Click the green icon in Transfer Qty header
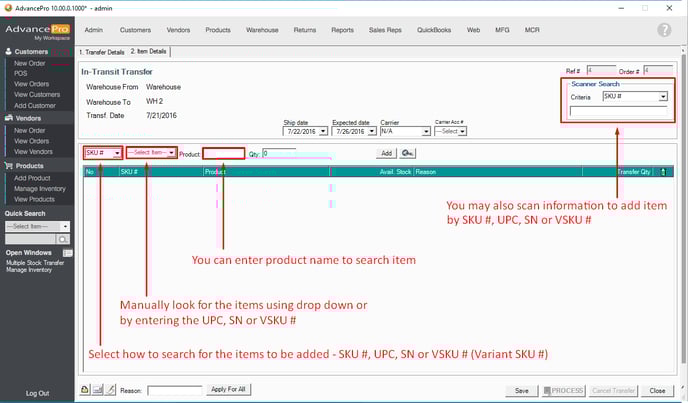Screen dimensions: 688x403 pos(663,171)
